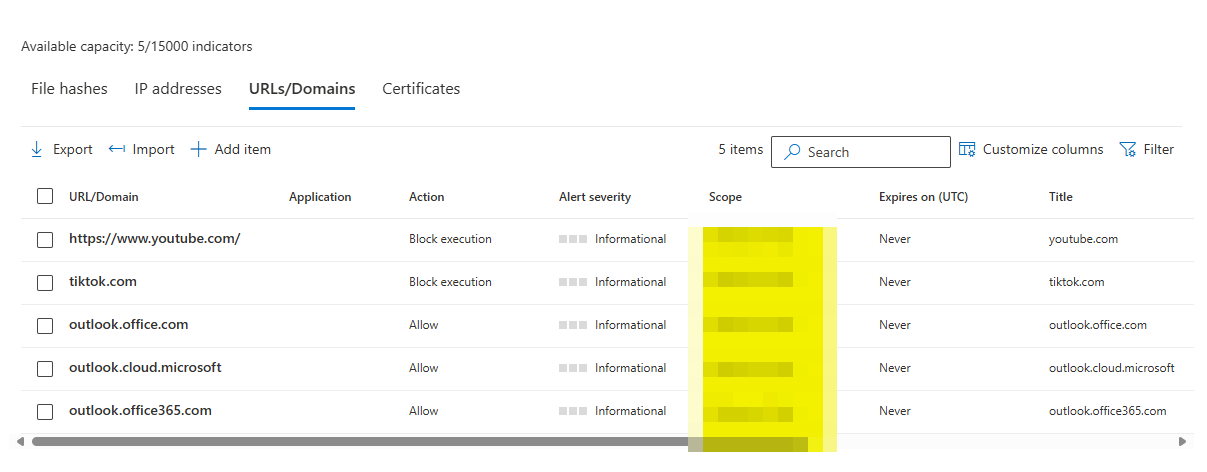Click the Export download arrow icon
The height and width of the screenshot is (472, 1207).
(37, 149)
